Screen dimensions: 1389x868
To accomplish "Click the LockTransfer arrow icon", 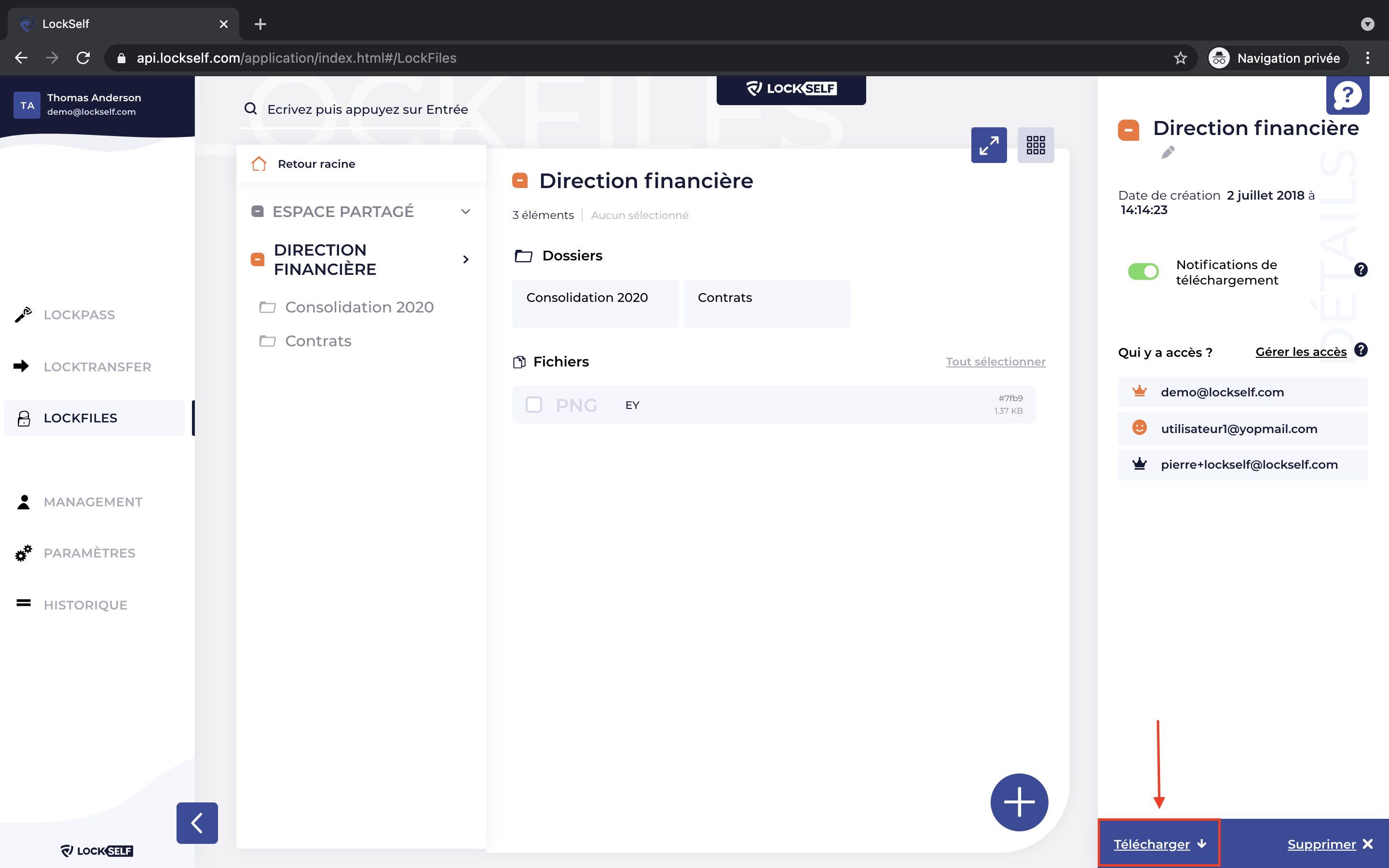I will (x=21, y=366).
